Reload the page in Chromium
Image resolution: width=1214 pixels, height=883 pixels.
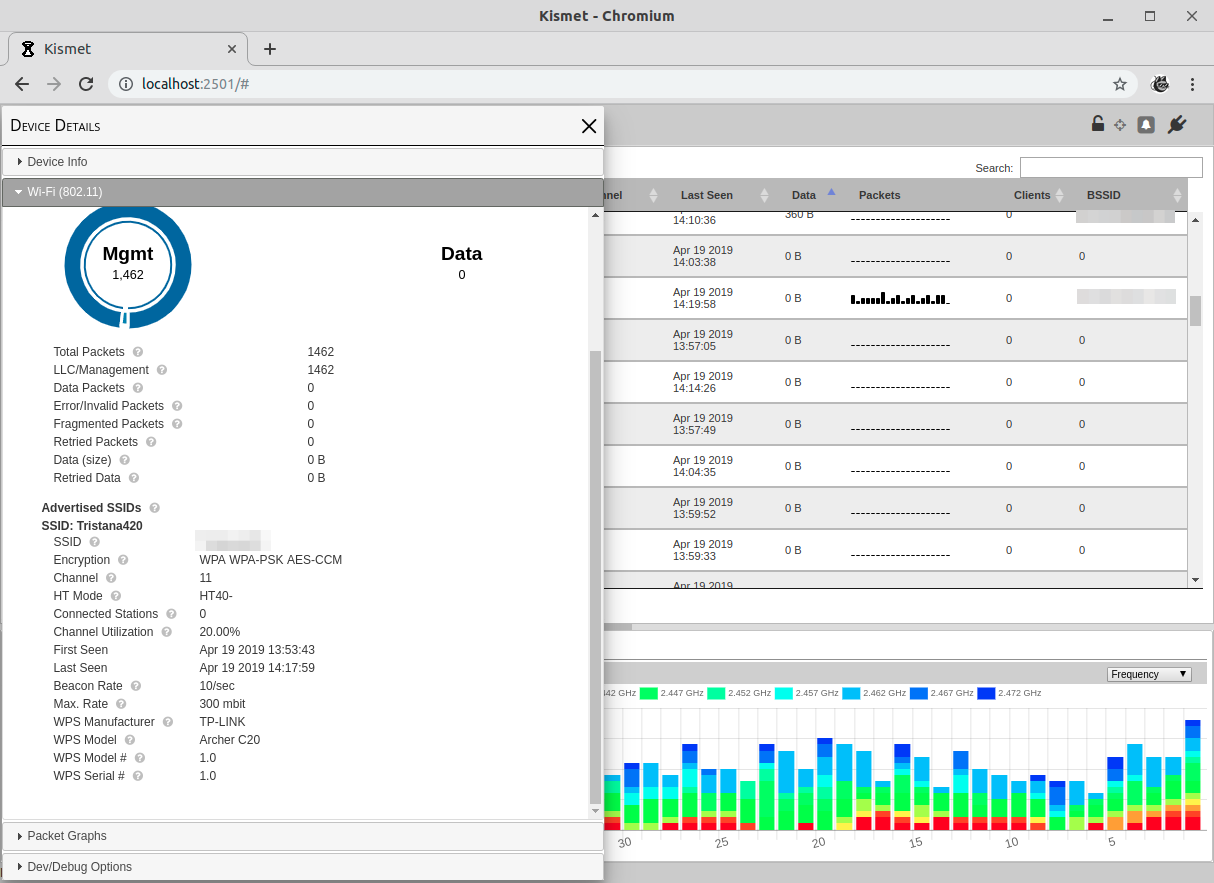point(86,84)
